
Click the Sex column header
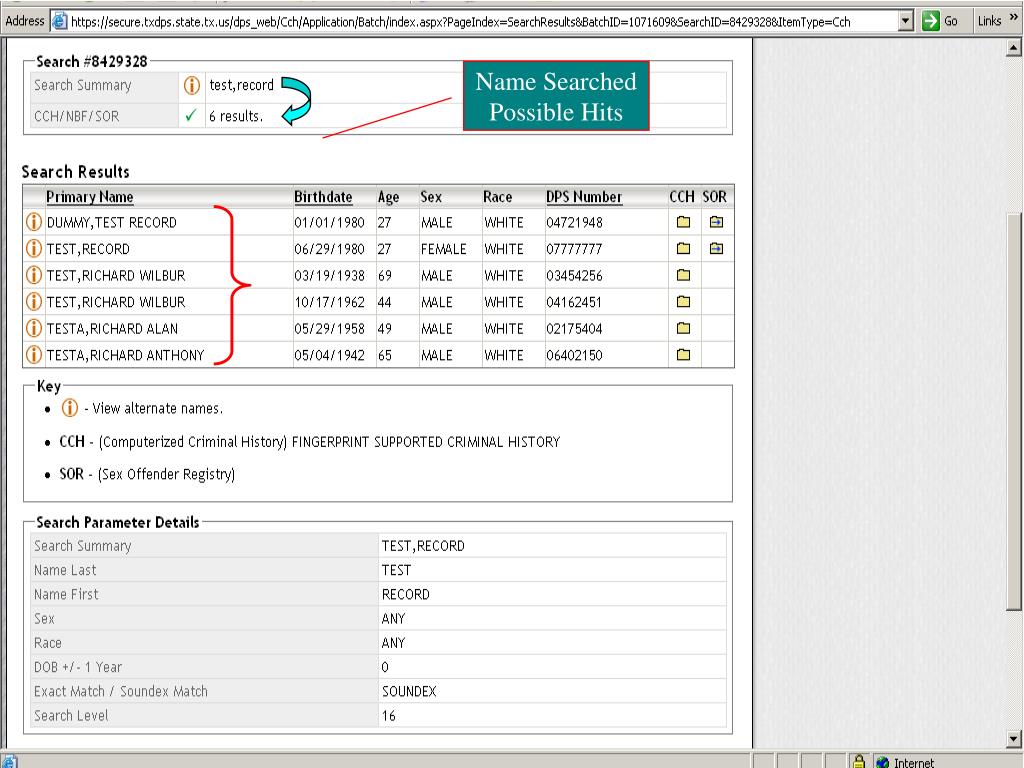coord(431,197)
